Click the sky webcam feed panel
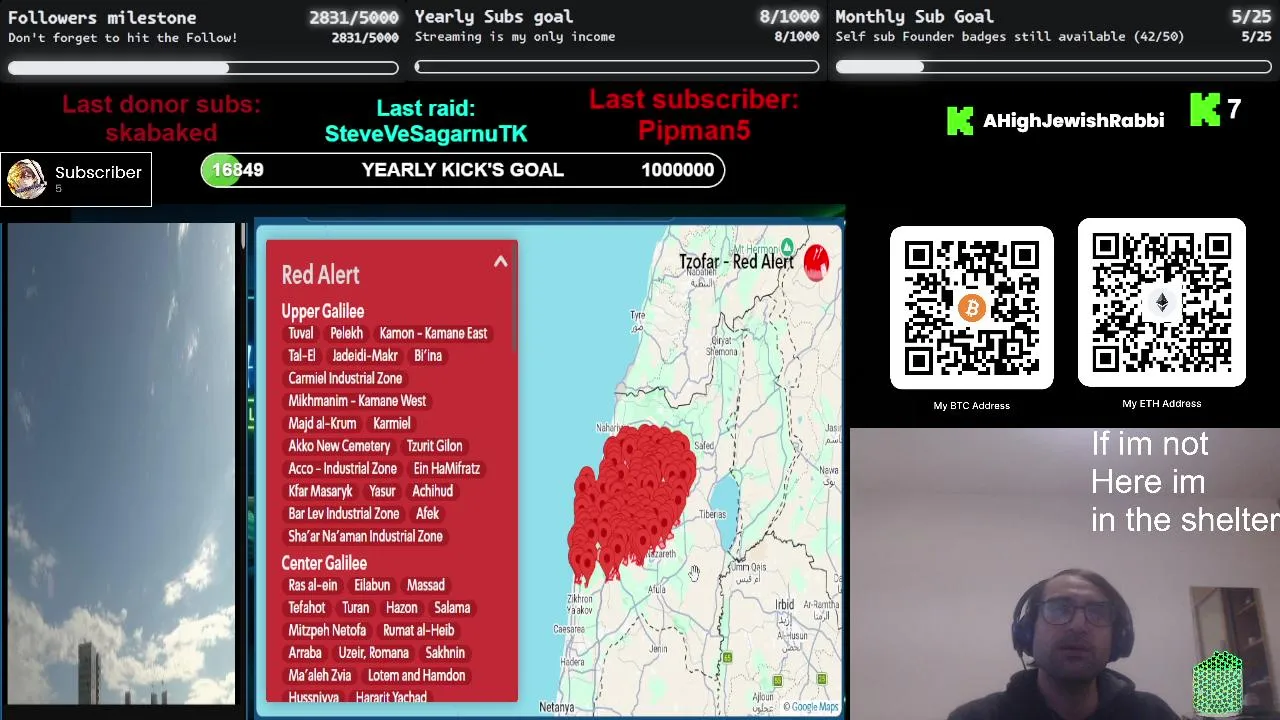 121,464
